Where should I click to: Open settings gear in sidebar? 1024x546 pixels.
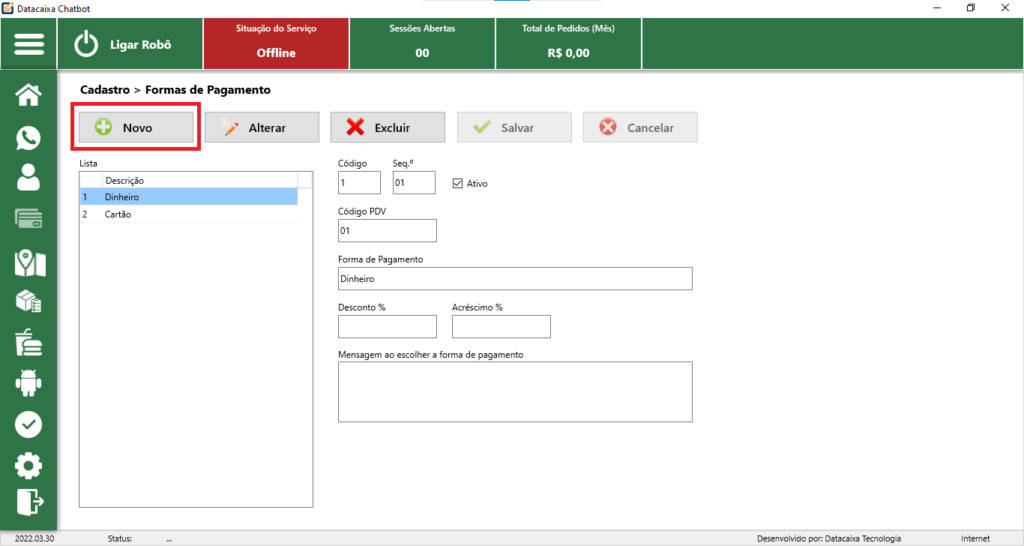(29, 465)
